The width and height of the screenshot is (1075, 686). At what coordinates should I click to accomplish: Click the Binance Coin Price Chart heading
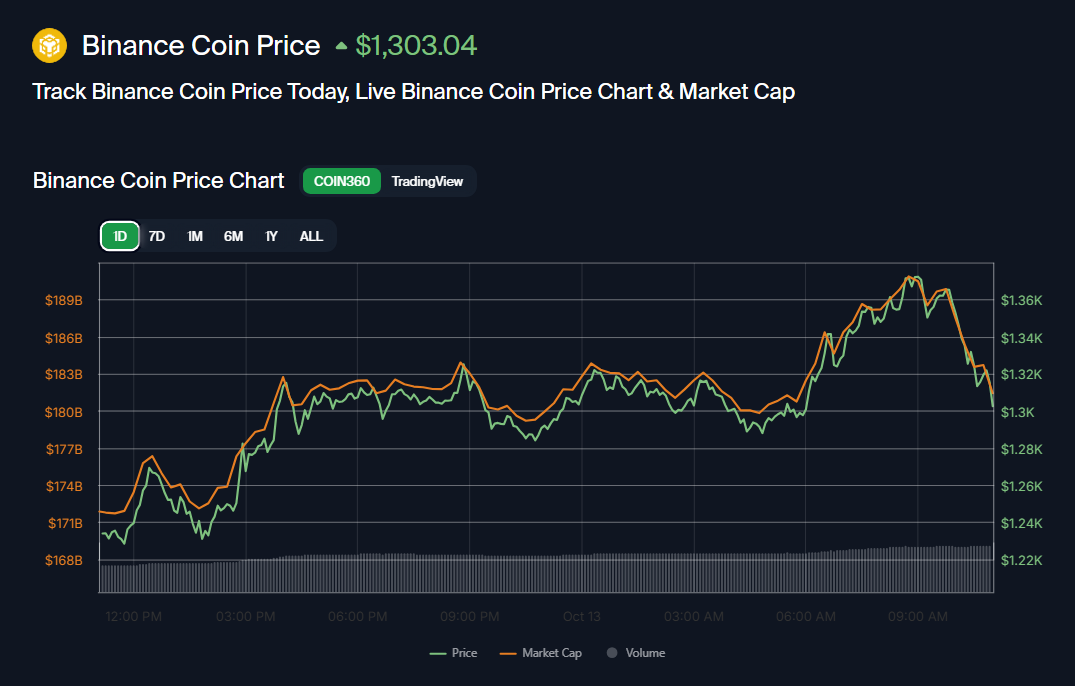159,181
